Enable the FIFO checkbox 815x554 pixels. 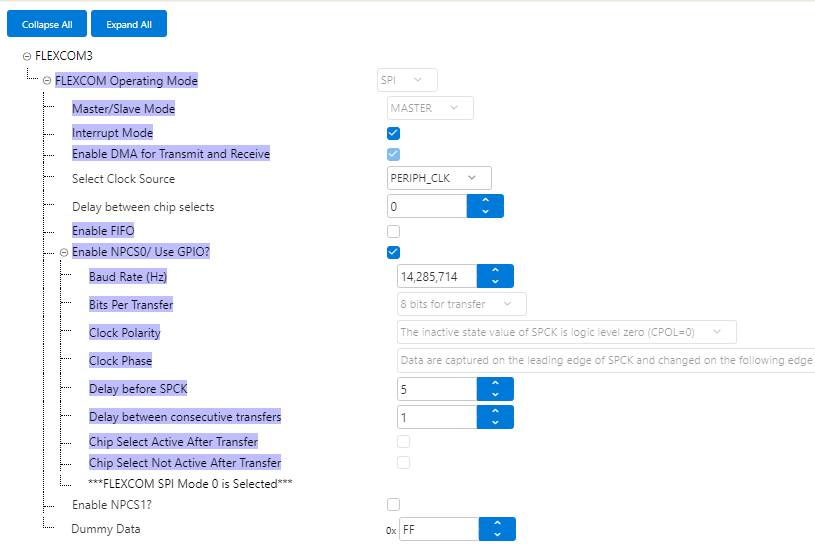(x=393, y=231)
